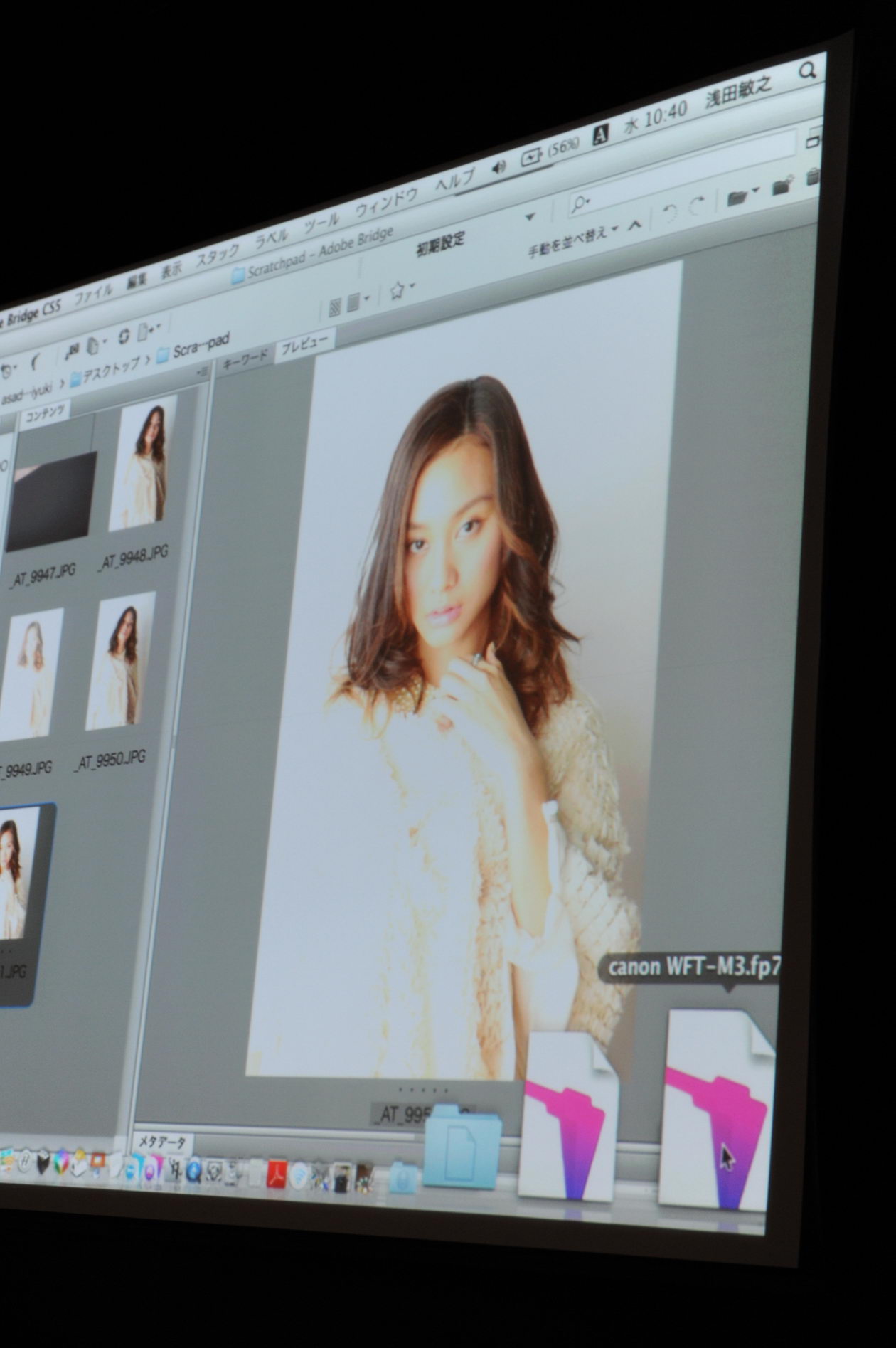The width and height of the screenshot is (896, 1348).
Task: Click Scratchpad folder in the path bar
Action: pos(193,347)
